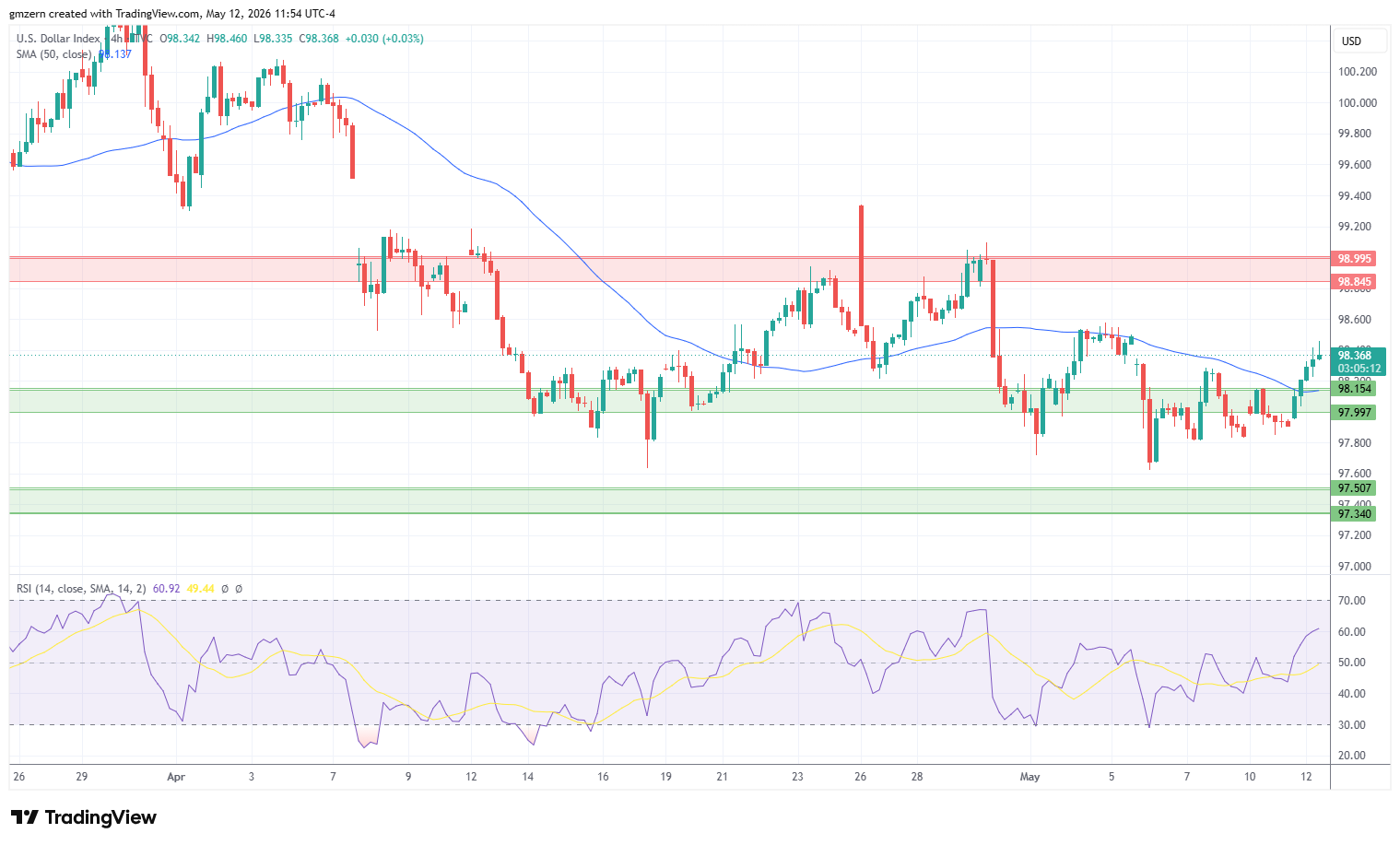Click the bar countdown timer 03:05:12
Image resolution: width=1400 pixels, height=845 pixels.
(1359, 369)
